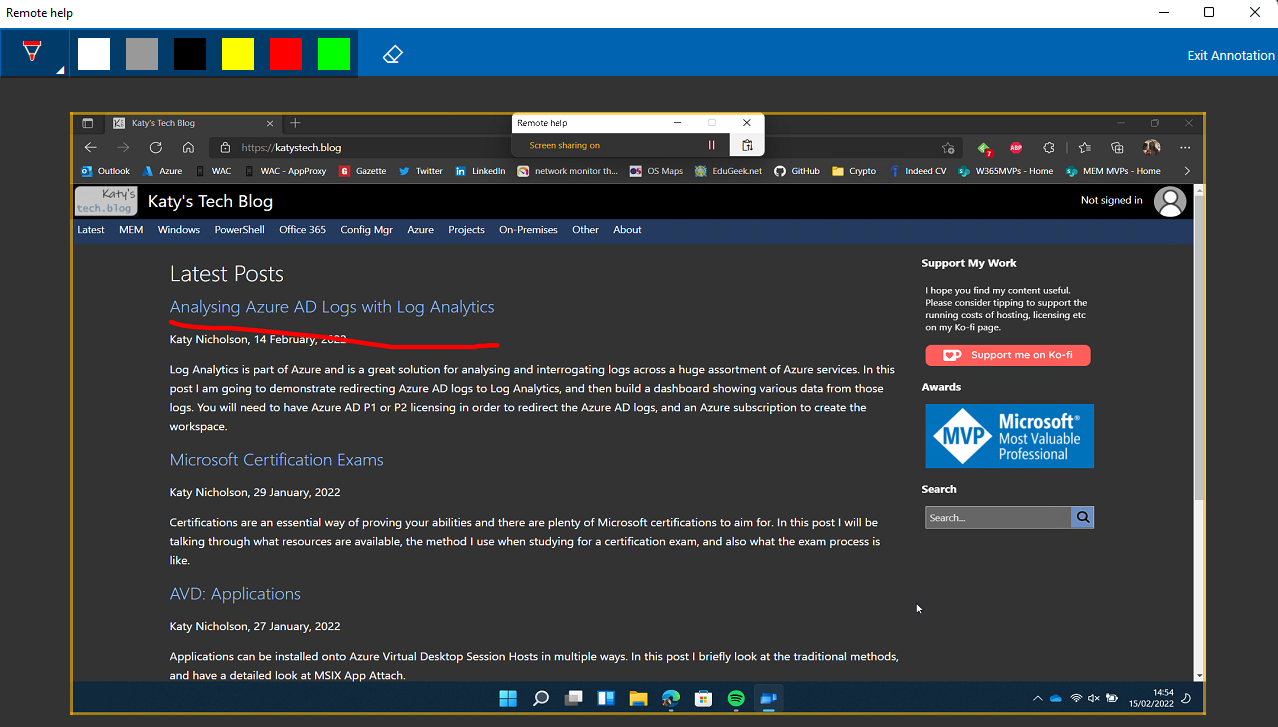Click the blog Search input field

pos(997,518)
